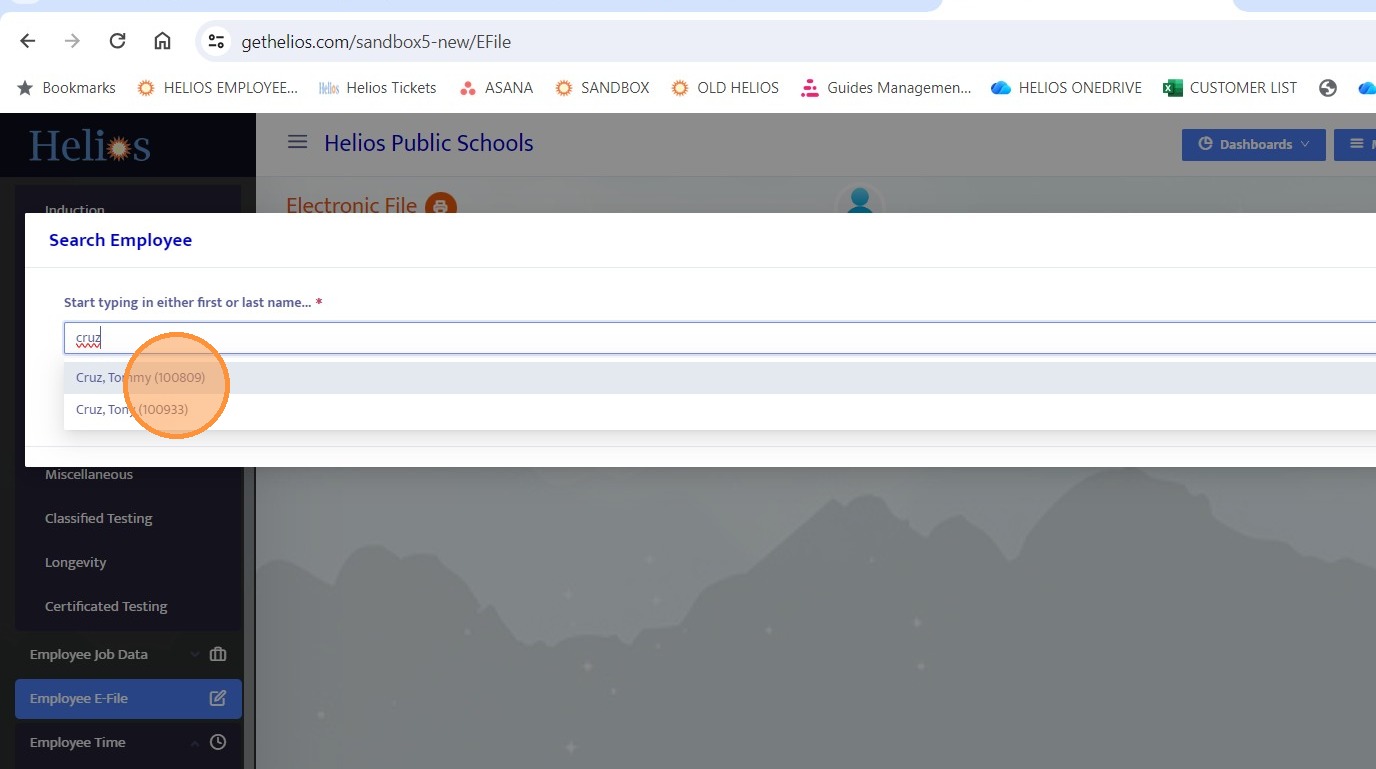This screenshot has width=1376, height=769.
Task: Open HELIOS ONEDRIVE bookmark
Action: [x=1066, y=88]
